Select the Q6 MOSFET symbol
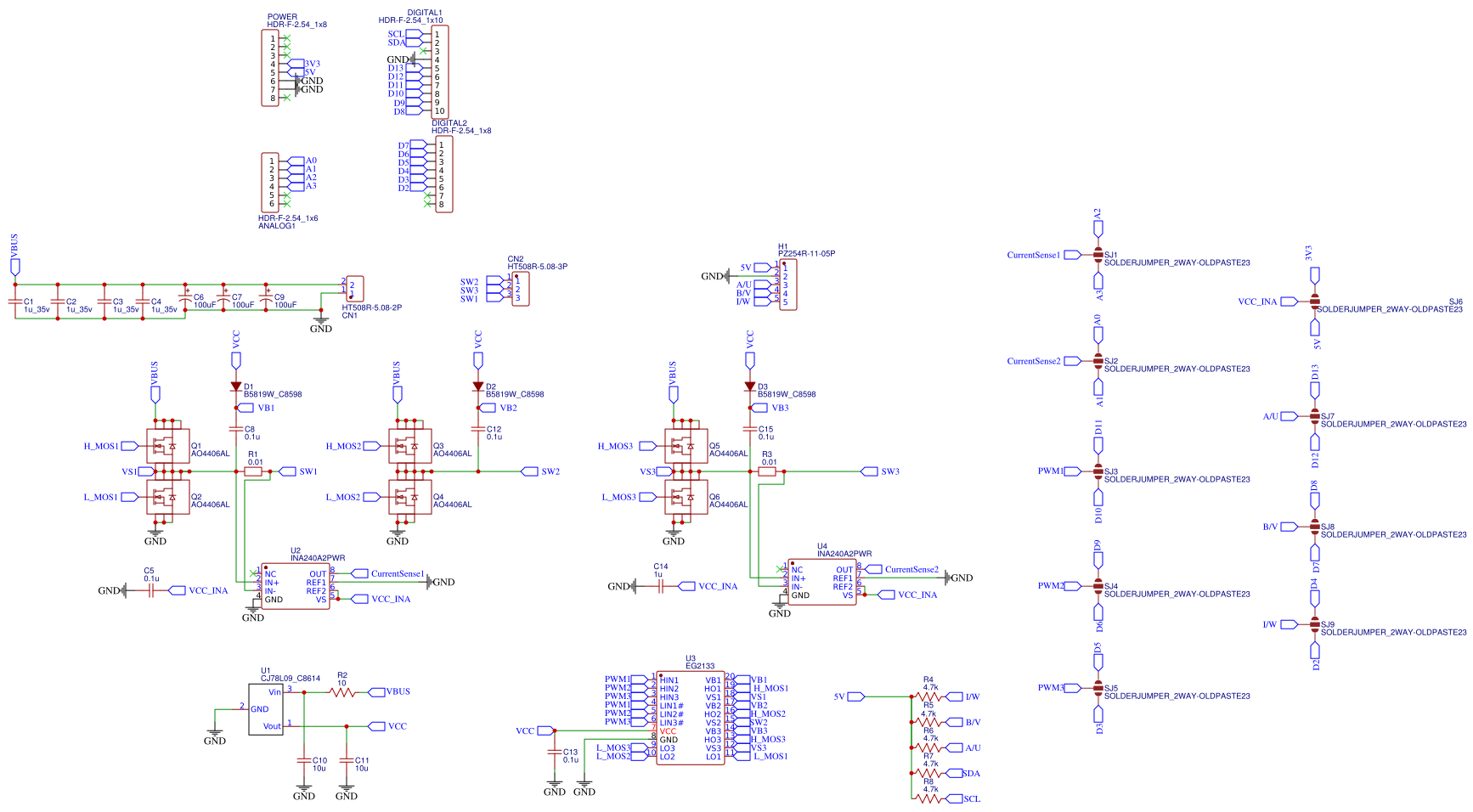The height and width of the screenshot is (812, 1473). coord(686,496)
